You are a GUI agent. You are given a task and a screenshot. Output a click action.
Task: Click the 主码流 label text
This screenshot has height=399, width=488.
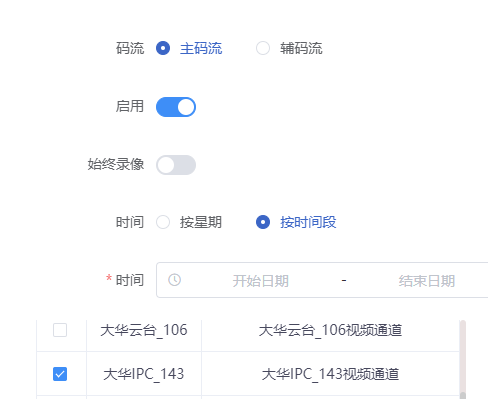[201, 48]
